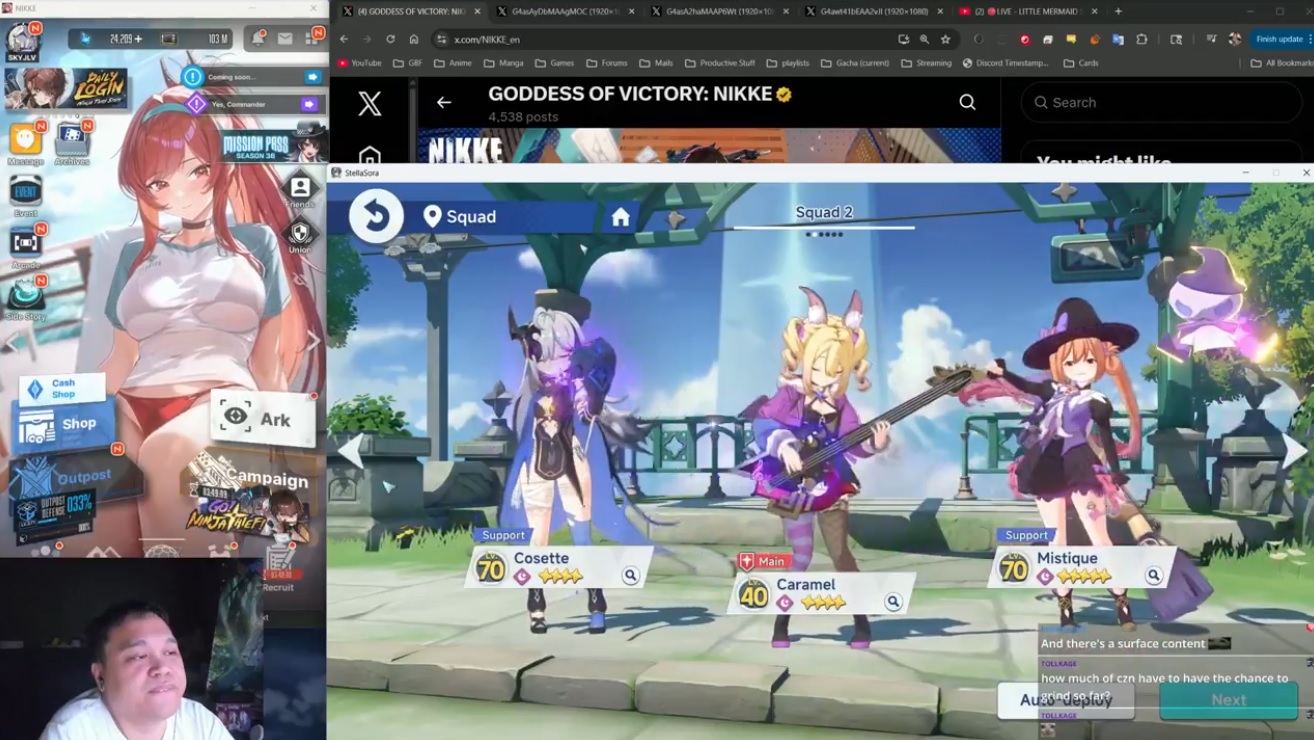Click the blue arrow beside Coming soon

pos(312,77)
